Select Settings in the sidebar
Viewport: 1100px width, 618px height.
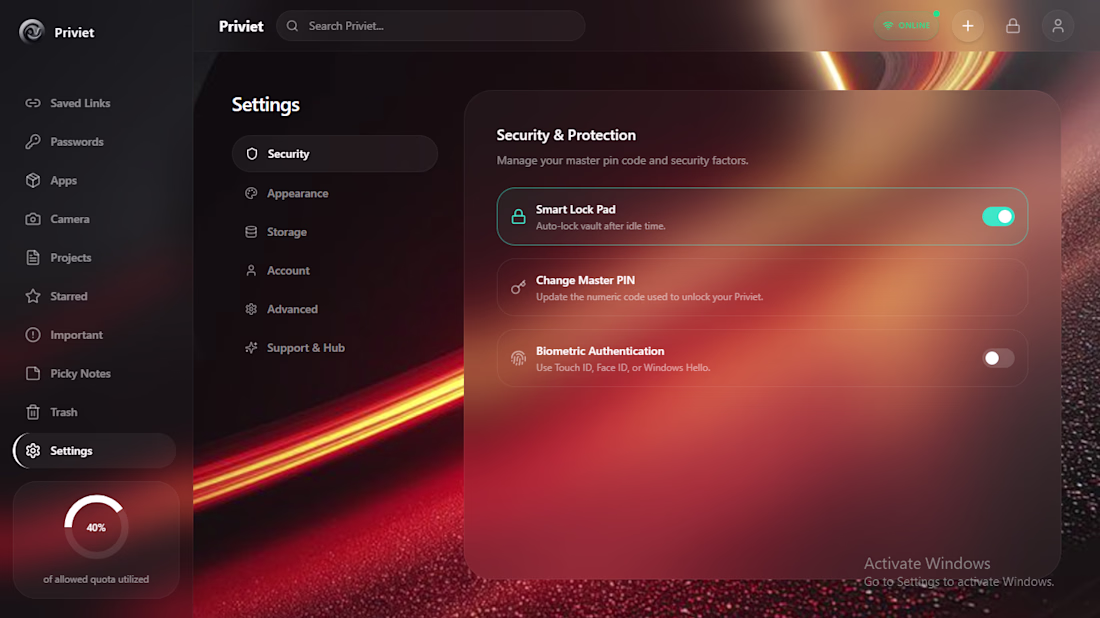[94, 450]
